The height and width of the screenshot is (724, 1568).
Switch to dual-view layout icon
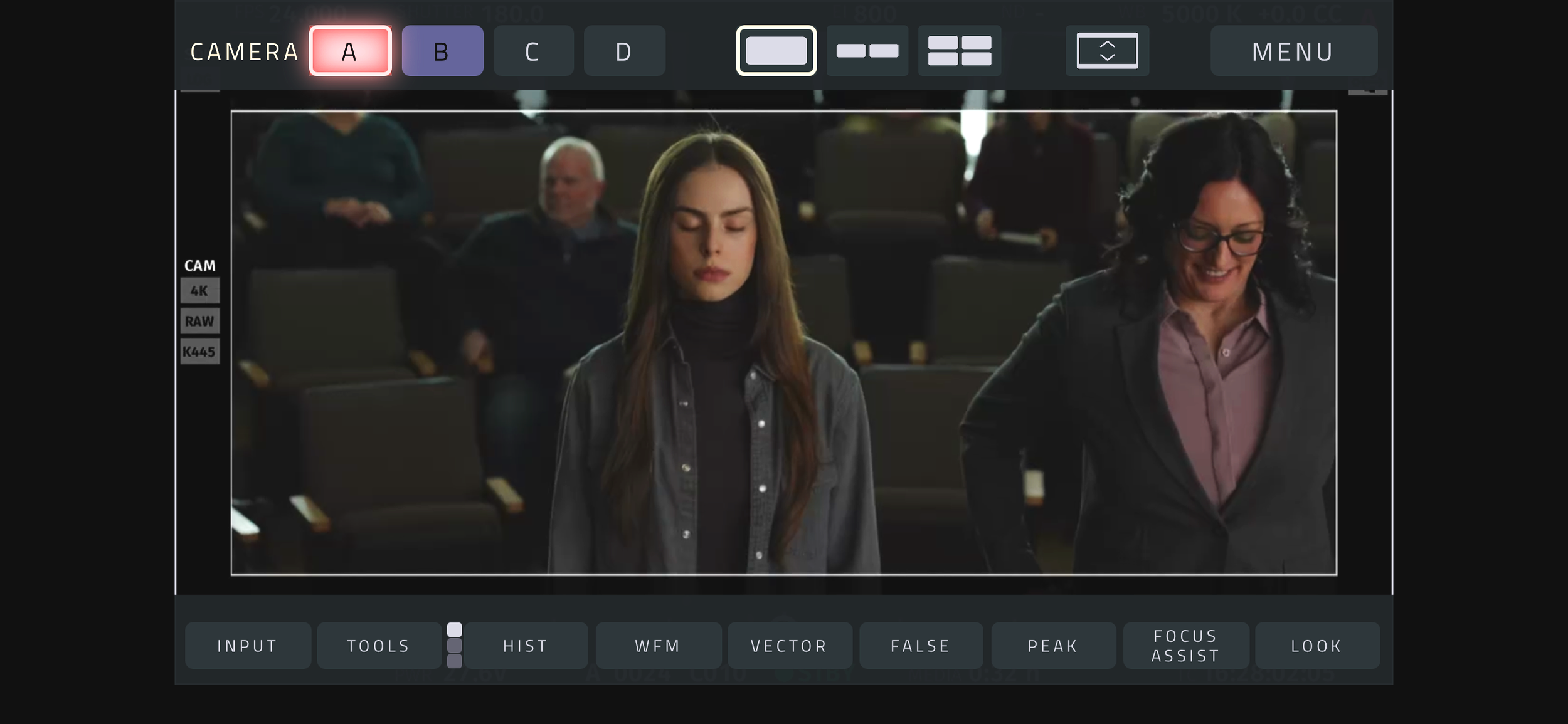(867, 51)
